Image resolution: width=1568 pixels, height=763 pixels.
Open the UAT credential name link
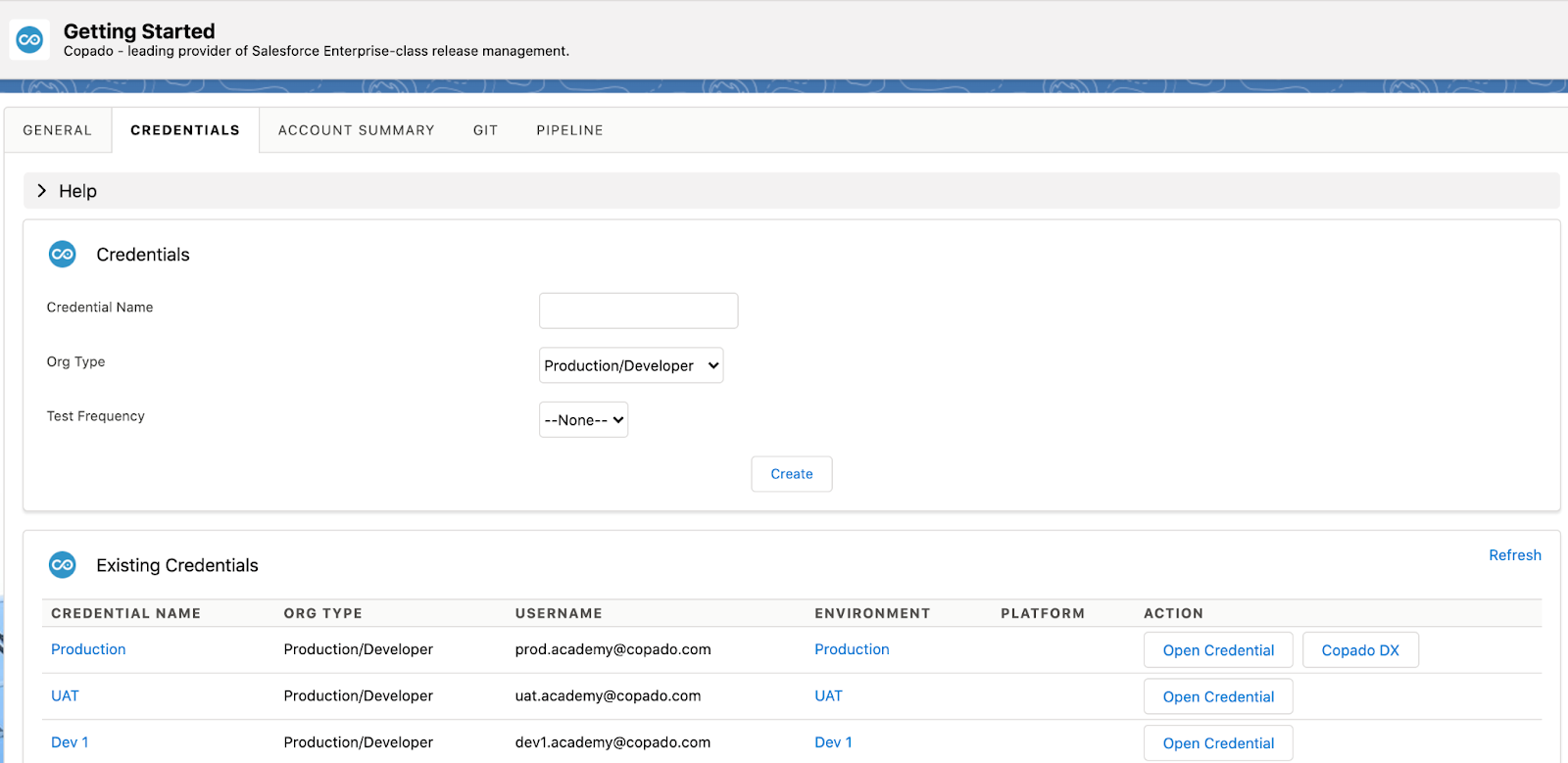click(65, 696)
